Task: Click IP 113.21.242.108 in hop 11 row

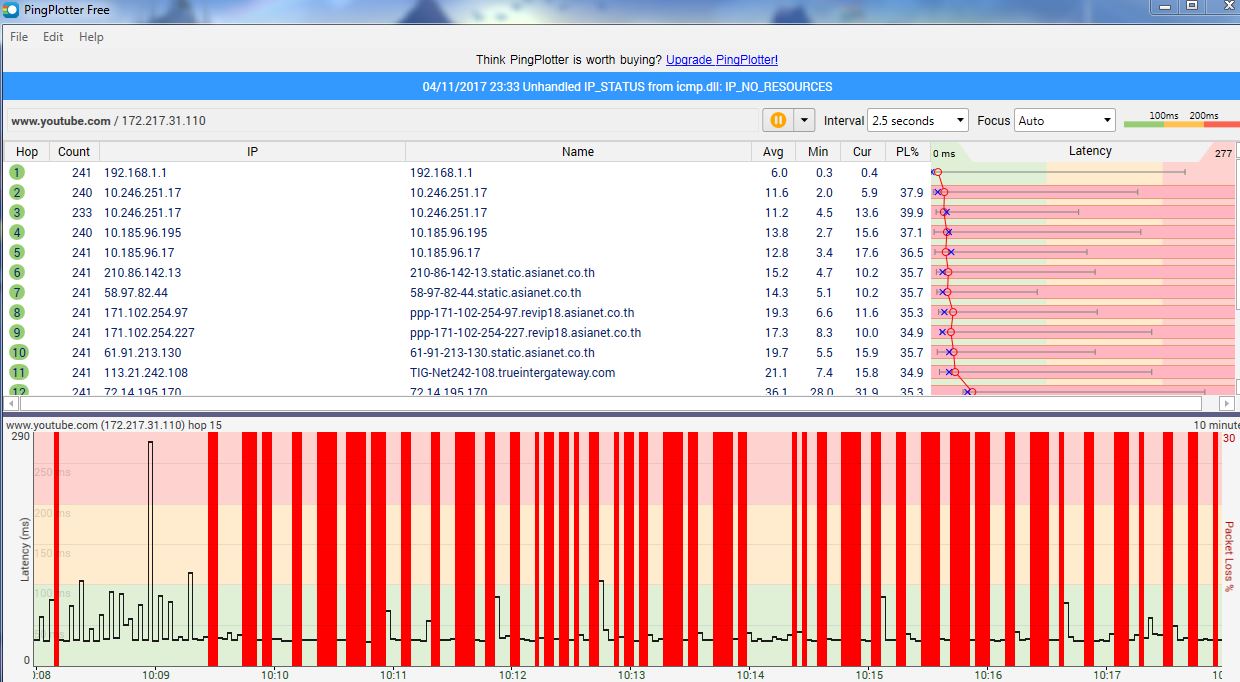Action: pyautogui.click(x=146, y=373)
